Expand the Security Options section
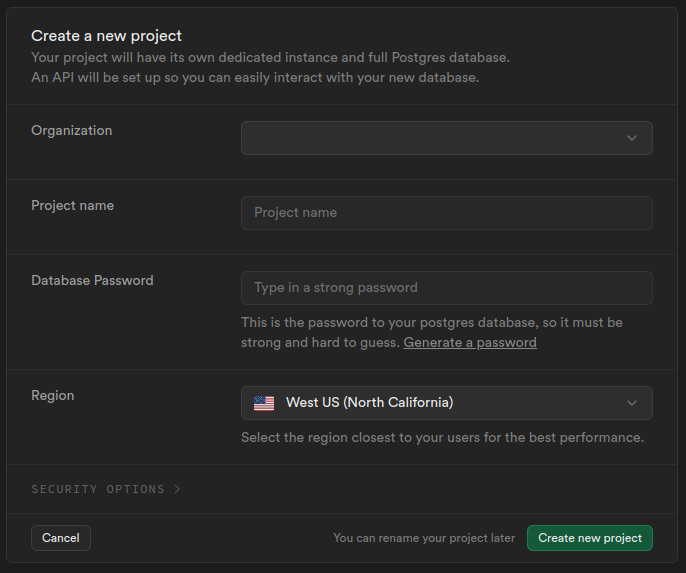 105,489
